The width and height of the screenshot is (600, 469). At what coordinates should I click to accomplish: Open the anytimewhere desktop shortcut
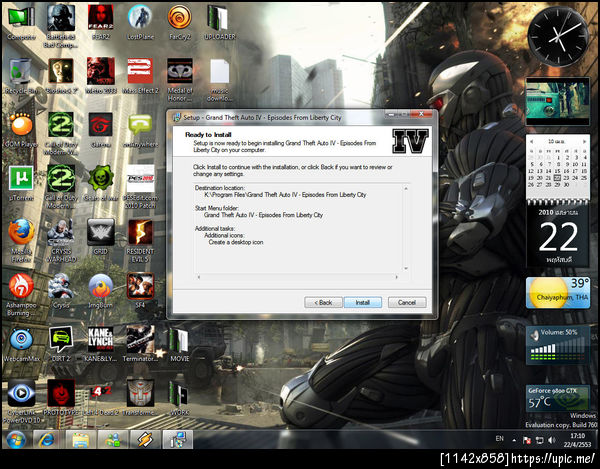[x=140, y=130]
